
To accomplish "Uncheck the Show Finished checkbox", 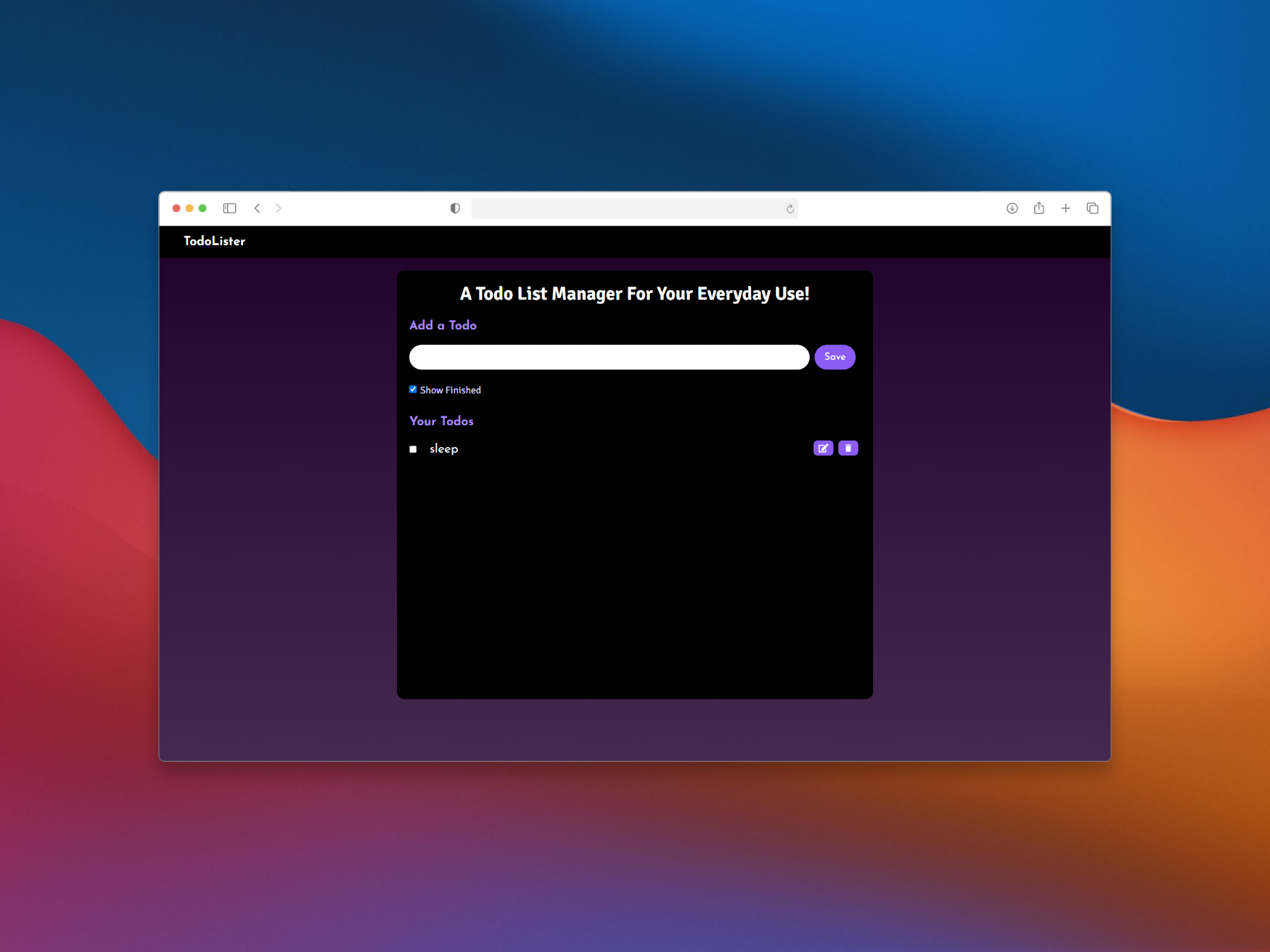I will pos(413,390).
